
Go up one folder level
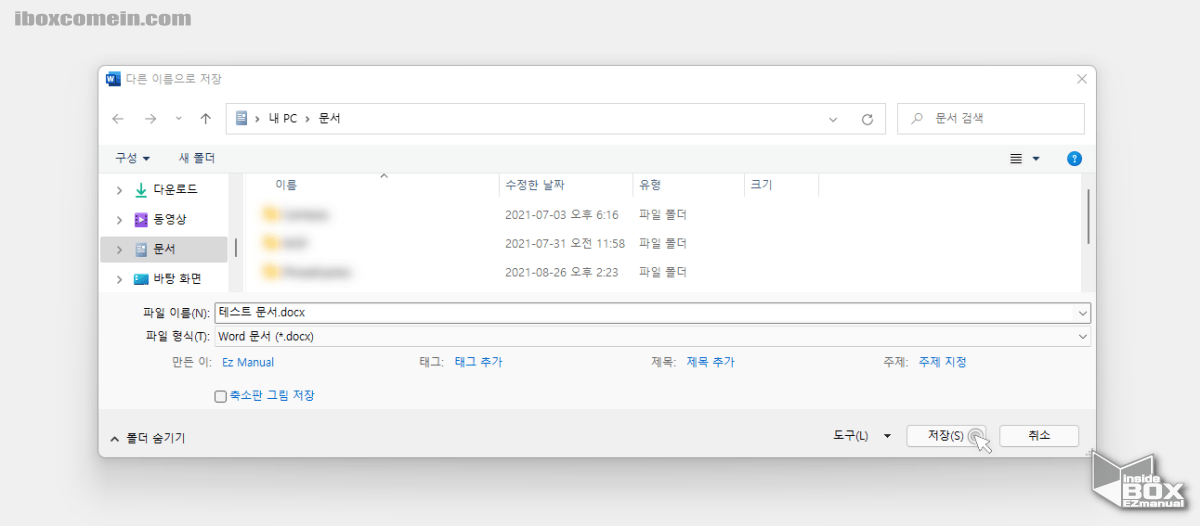click(205, 118)
